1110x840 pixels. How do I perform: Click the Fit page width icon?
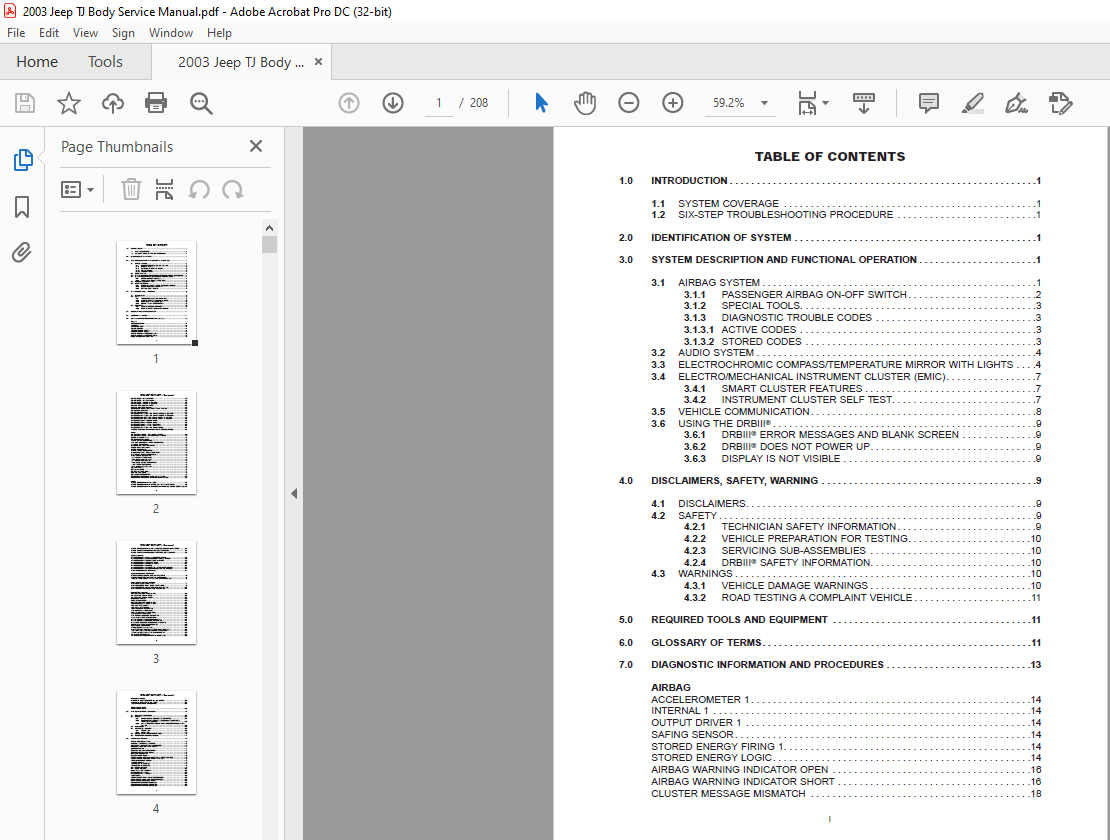coord(807,103)
